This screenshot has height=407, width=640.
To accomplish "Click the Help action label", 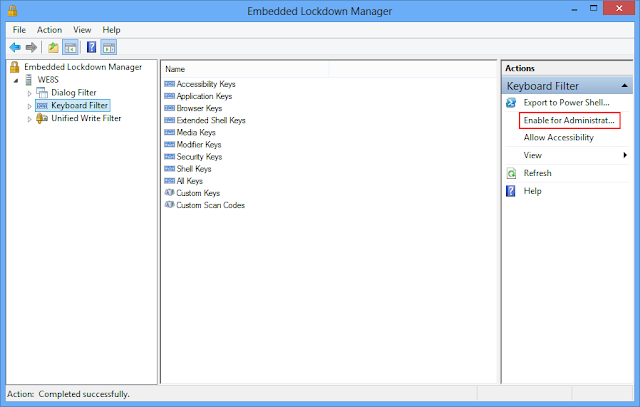I will pyautogui.click(x=533, y=191).
